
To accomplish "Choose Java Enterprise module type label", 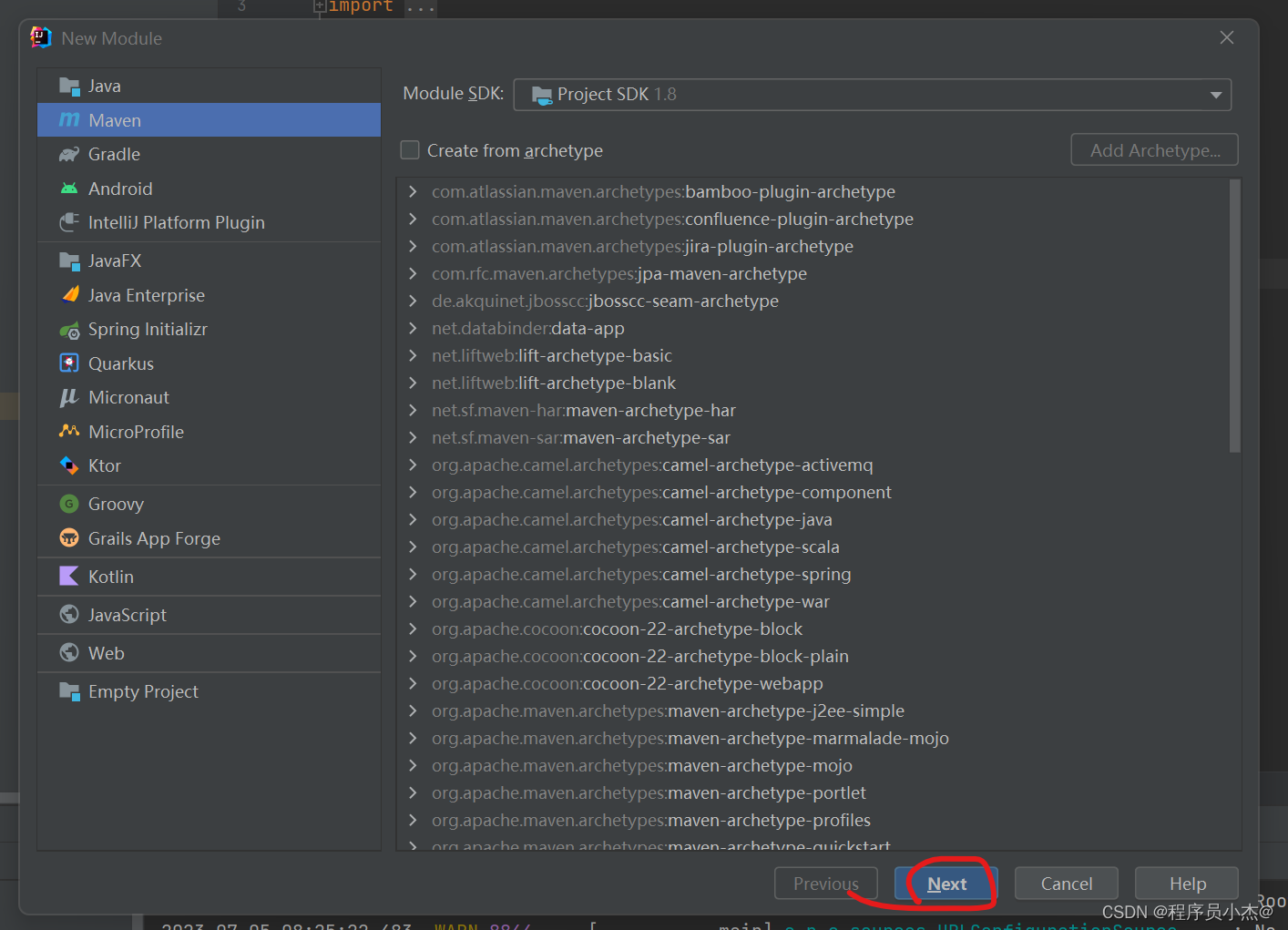I will pyautogui.click(x=147, y=295).
